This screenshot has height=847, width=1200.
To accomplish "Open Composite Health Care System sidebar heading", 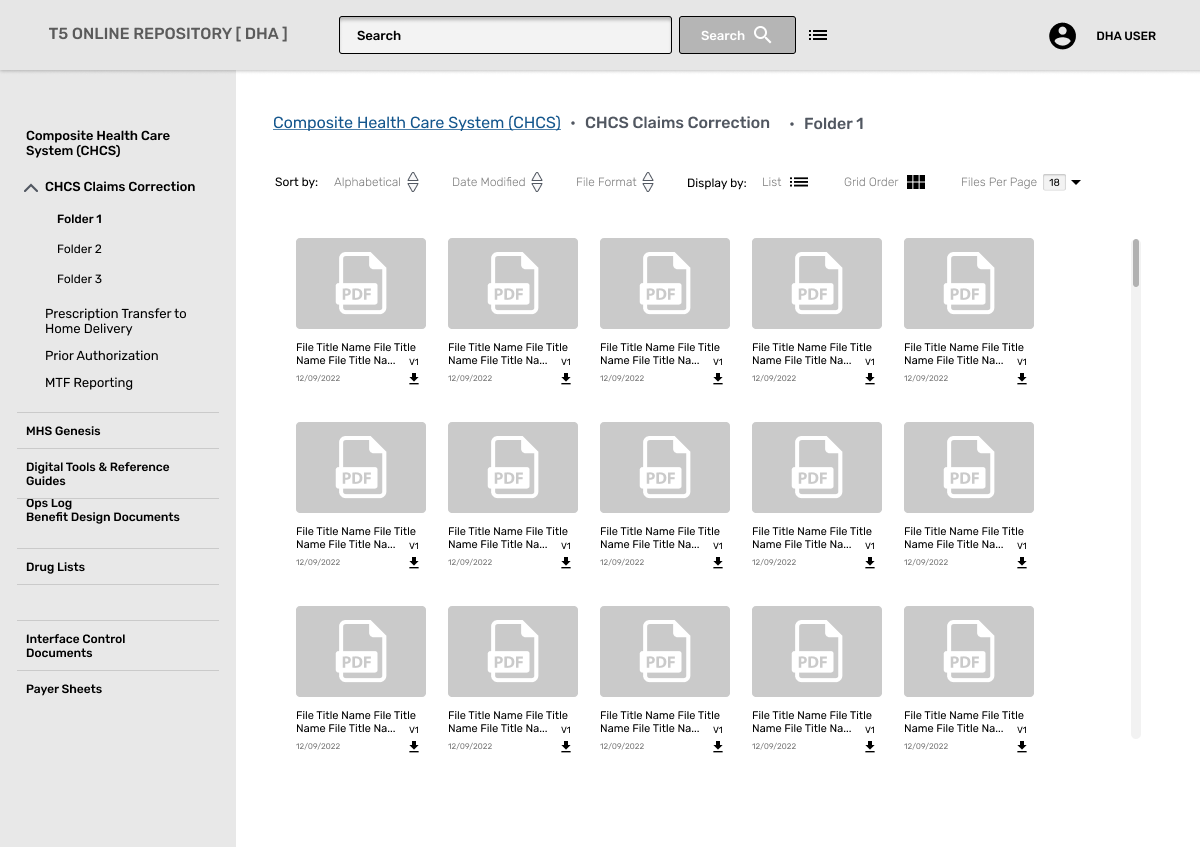I will pos(98,143).
